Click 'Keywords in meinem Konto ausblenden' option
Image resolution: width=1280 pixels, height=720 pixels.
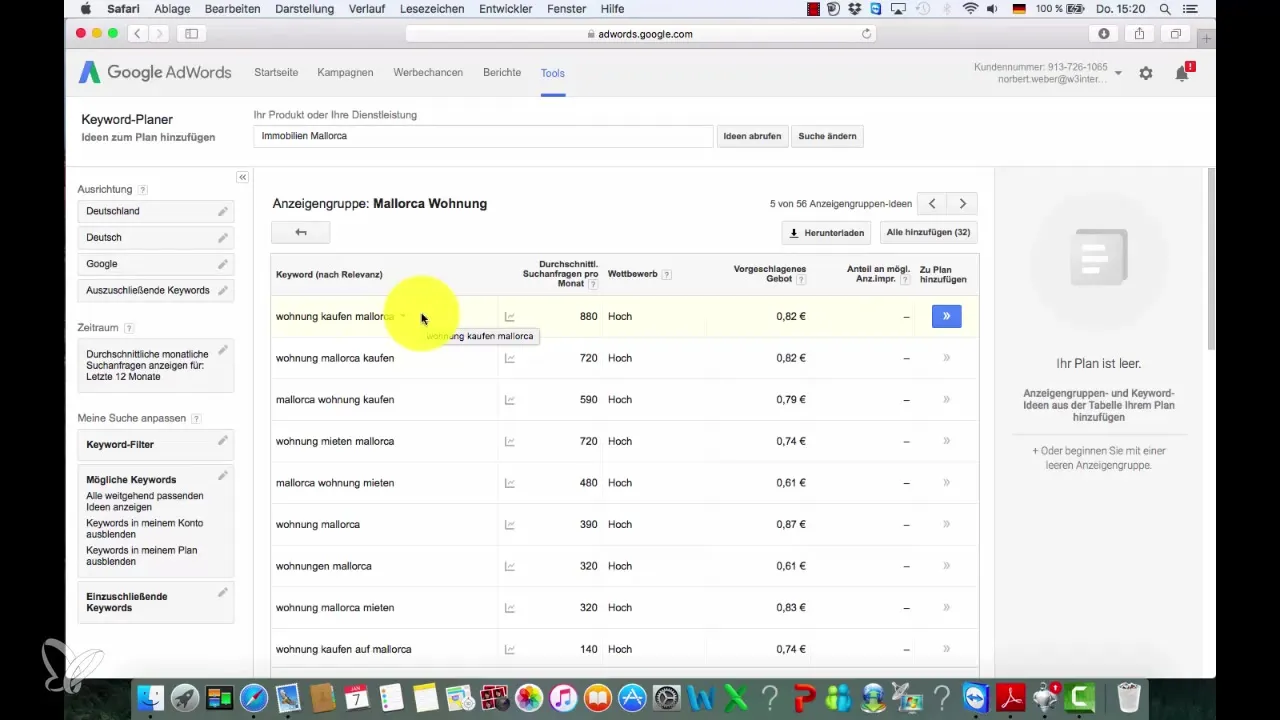(x=144, y=529)
